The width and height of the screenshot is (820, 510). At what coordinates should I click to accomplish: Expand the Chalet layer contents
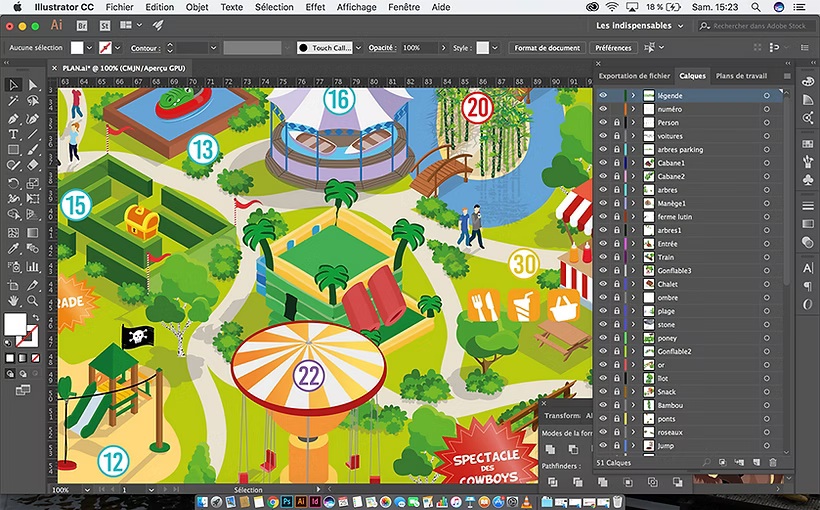[x=633, y=284]
